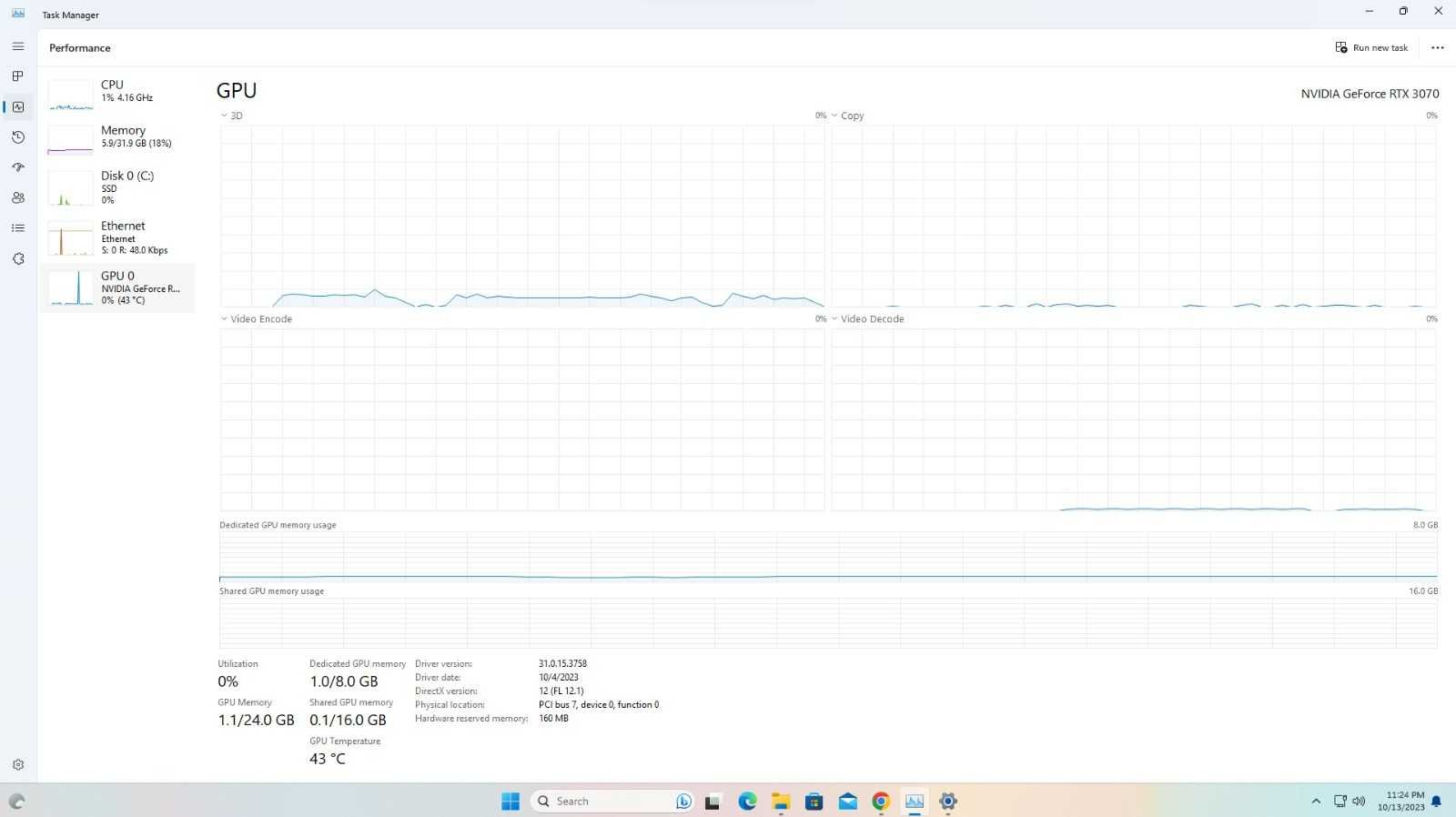Open Task Manager settings gear
The height and width of the screenshot is (817, 1456).
18,765
